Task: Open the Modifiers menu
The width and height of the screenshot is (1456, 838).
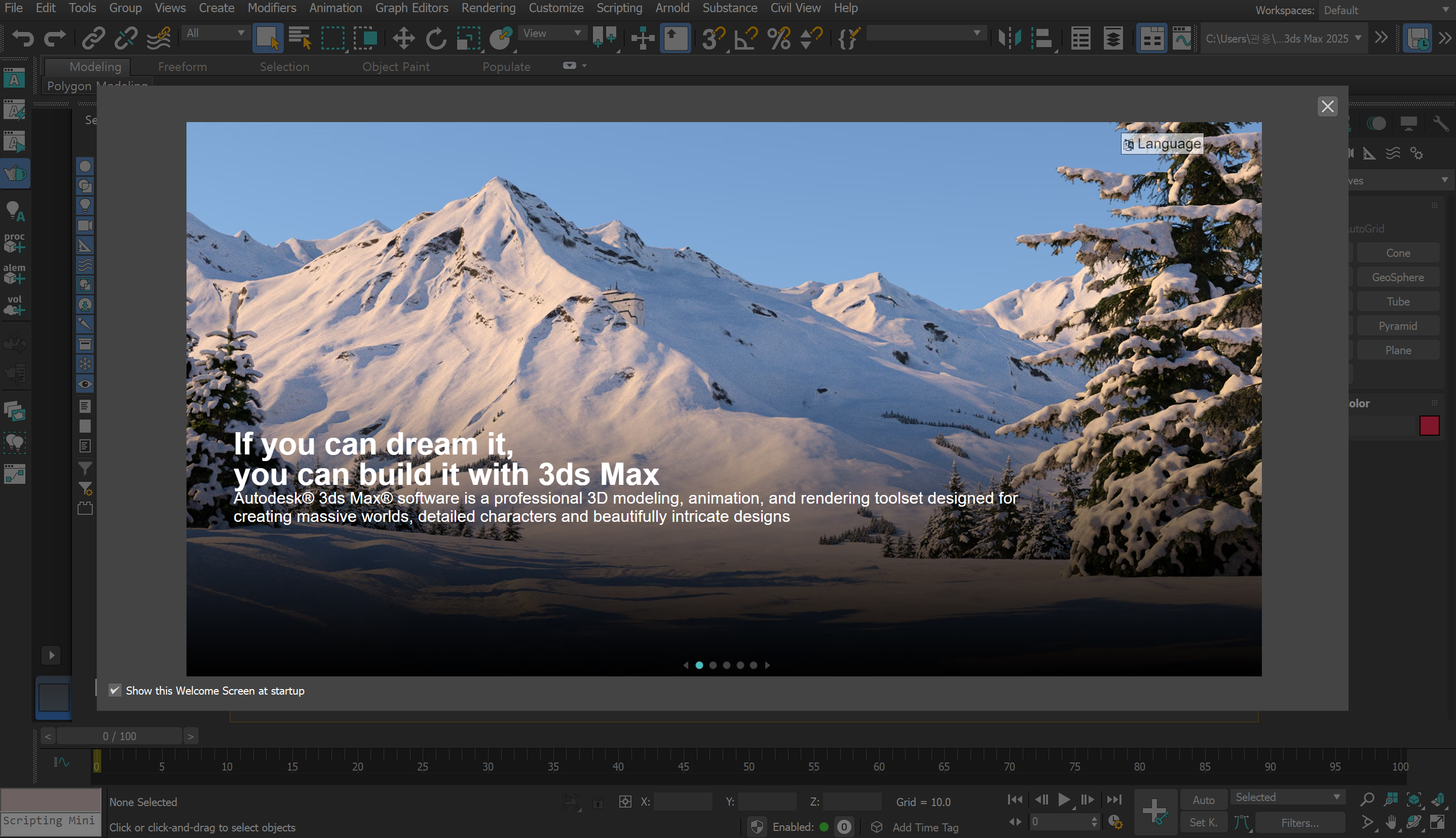Action: click(272, 8)
